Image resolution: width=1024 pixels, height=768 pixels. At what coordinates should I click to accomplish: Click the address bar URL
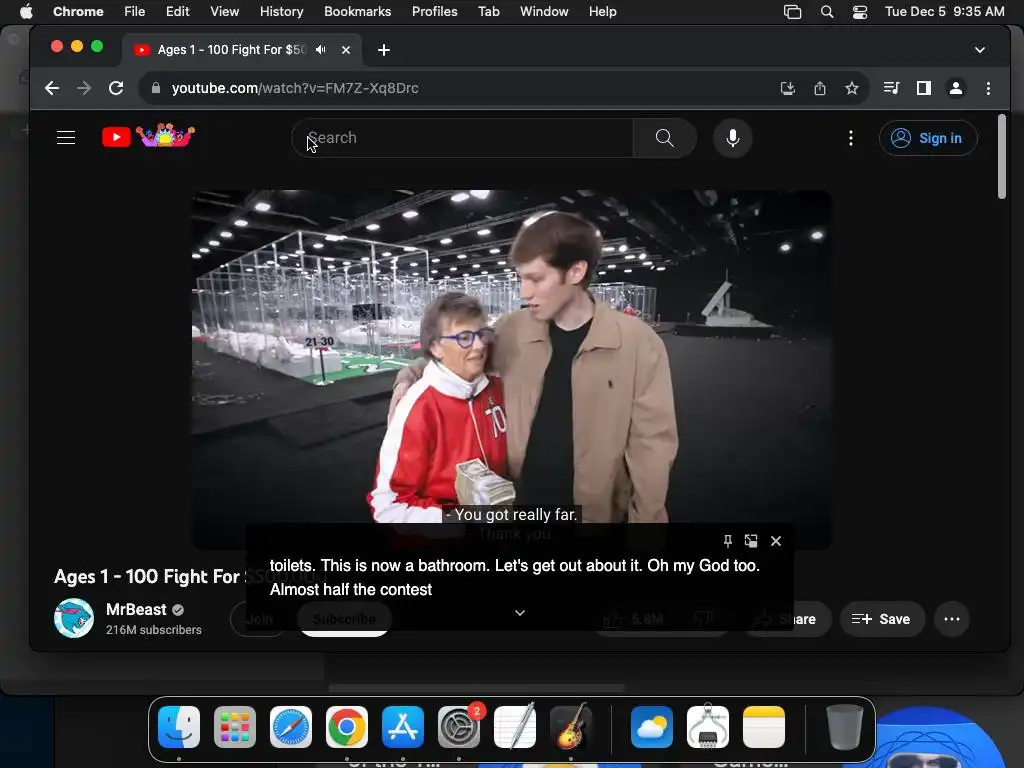(x=295, y=88)
